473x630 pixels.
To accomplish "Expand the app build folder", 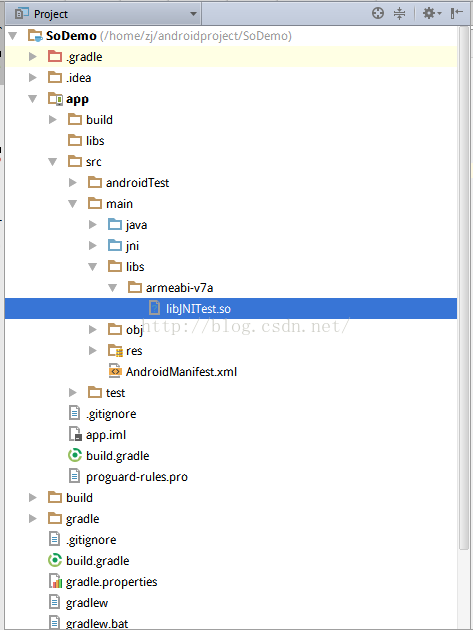I will (53, 120).
